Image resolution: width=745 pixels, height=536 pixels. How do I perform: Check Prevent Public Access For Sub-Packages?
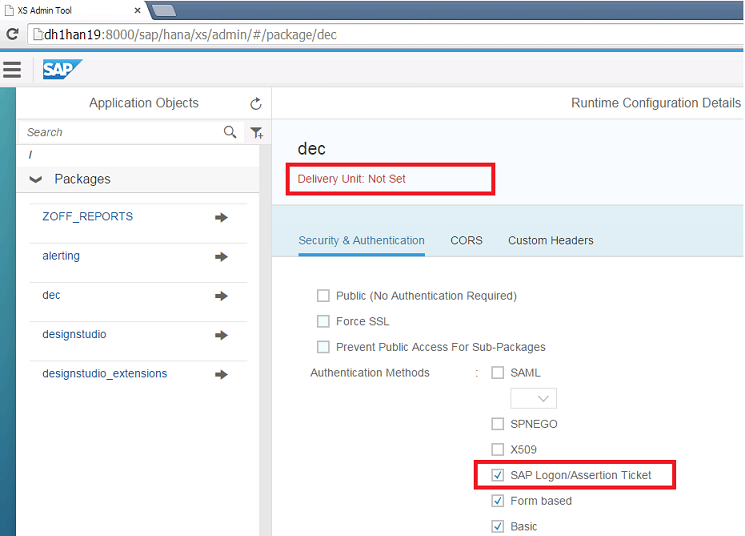(323, 347)
